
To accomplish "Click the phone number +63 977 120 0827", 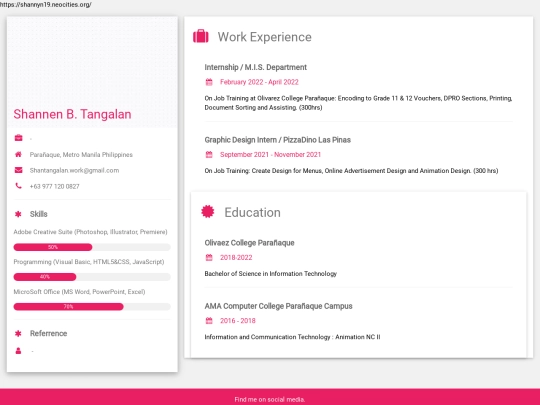I will tap(54, 186).
